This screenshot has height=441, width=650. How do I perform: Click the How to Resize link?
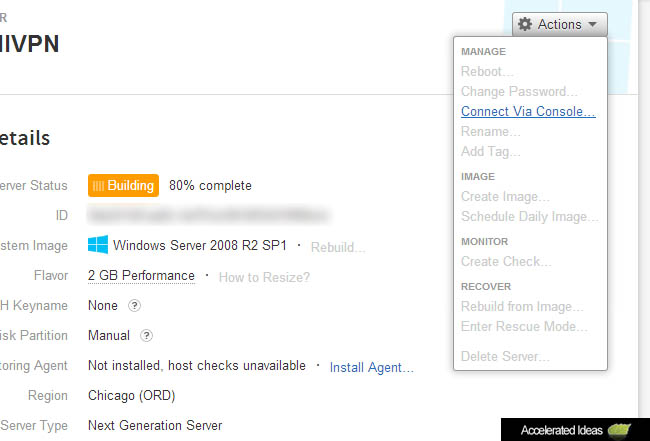264,277
